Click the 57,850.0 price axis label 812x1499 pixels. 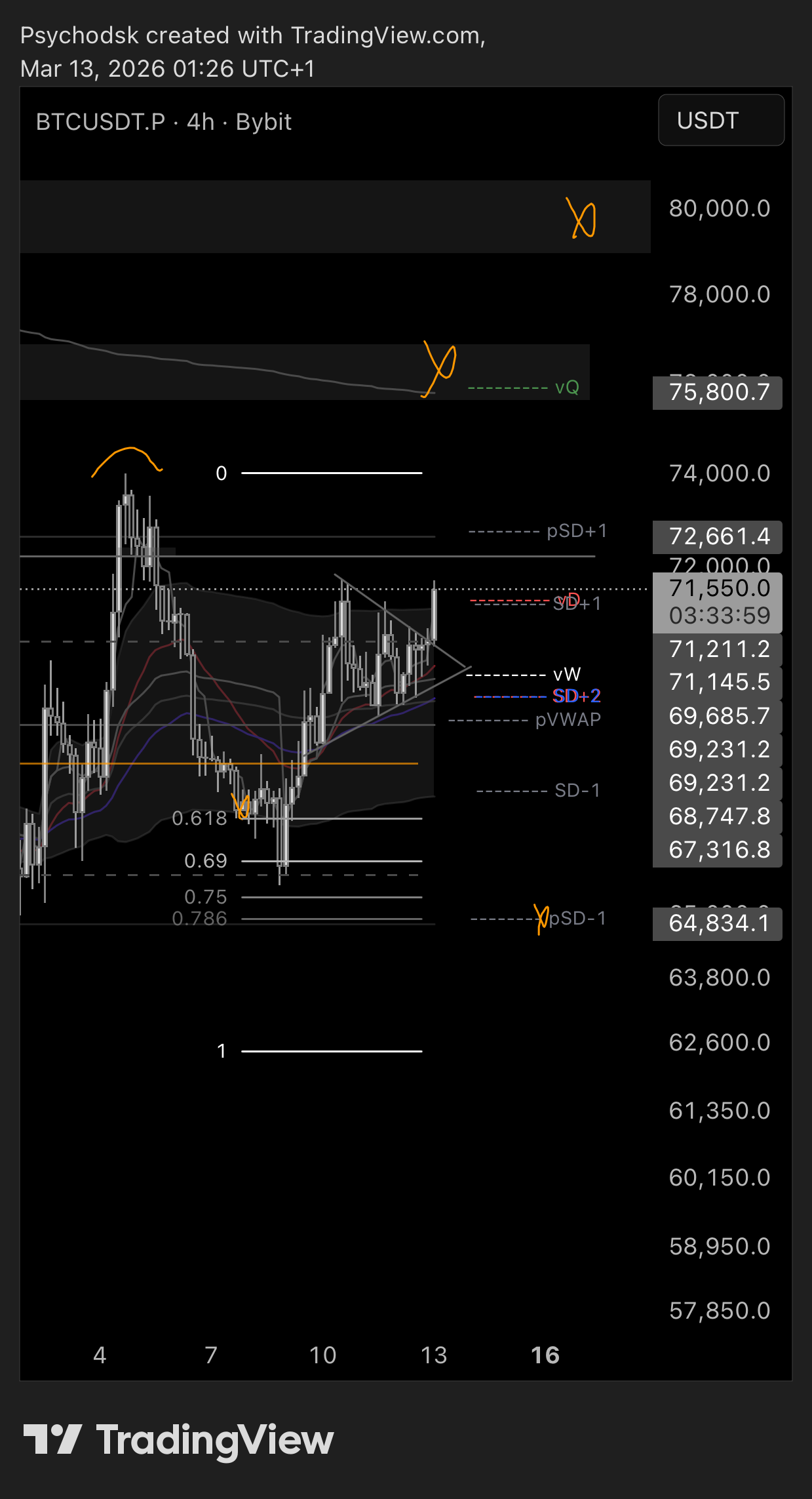point(720,1311)
